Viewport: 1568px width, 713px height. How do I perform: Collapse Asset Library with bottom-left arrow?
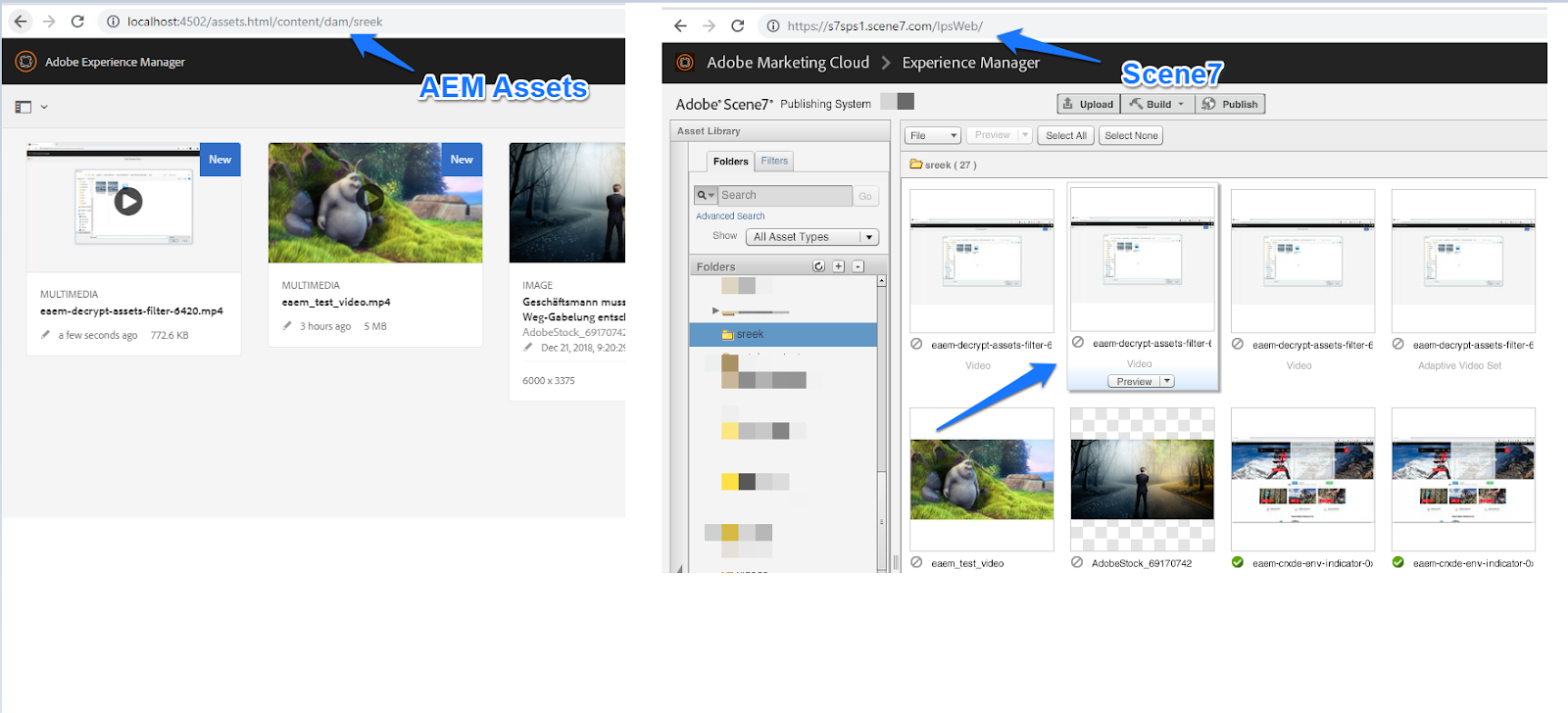tap(678, 568)
